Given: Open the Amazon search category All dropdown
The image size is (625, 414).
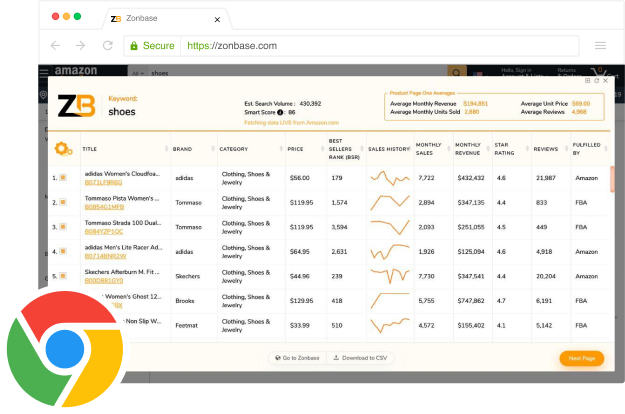Looking at the screenshot, I should 138,73.
